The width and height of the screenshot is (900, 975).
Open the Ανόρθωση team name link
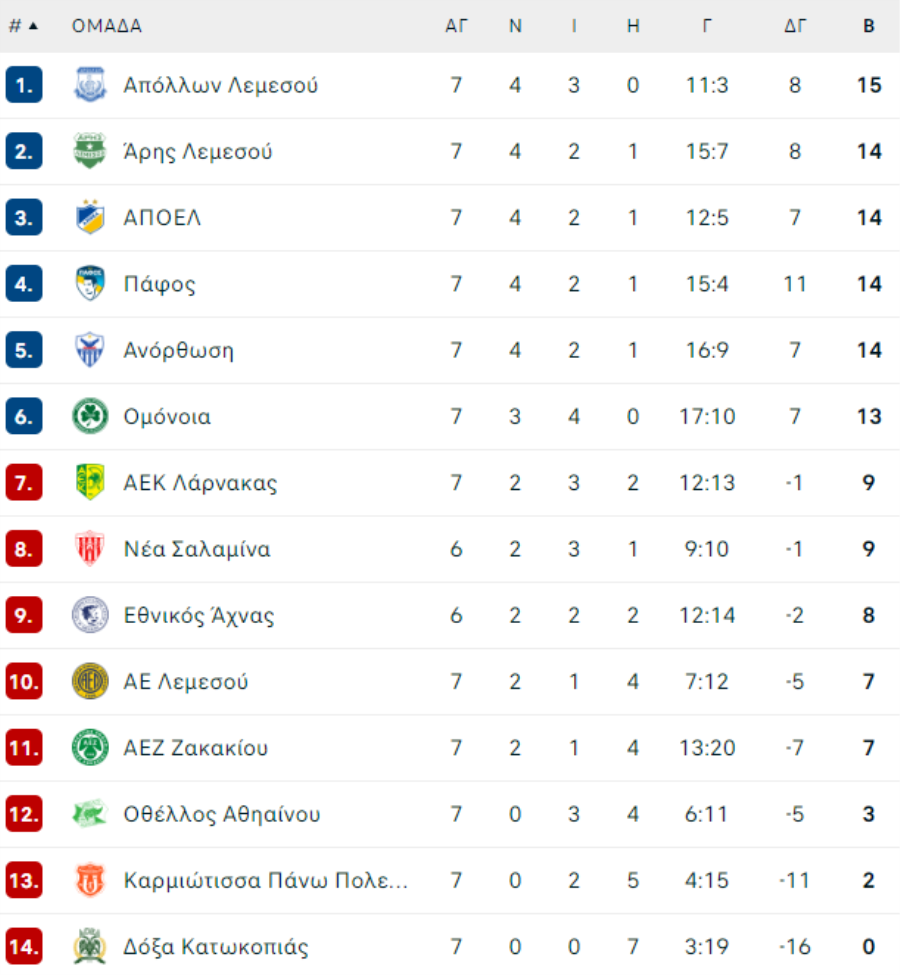(x=179, y=350)
